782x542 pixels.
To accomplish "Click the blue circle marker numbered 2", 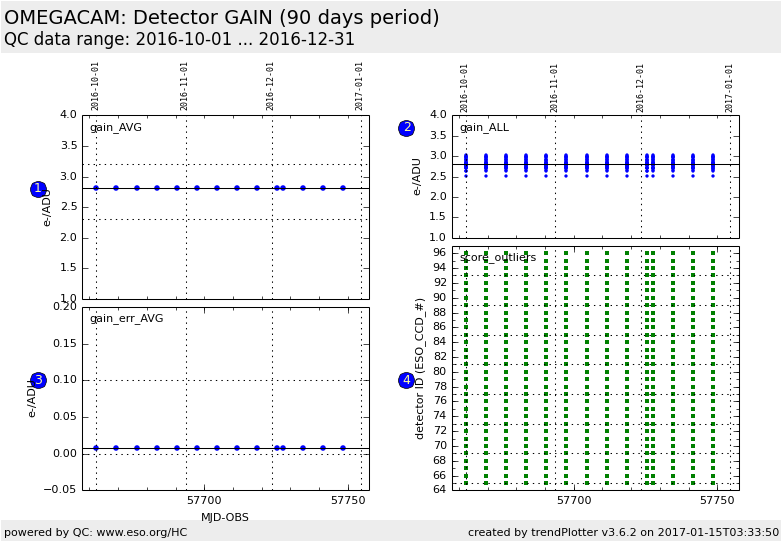I will pos(406,128).
